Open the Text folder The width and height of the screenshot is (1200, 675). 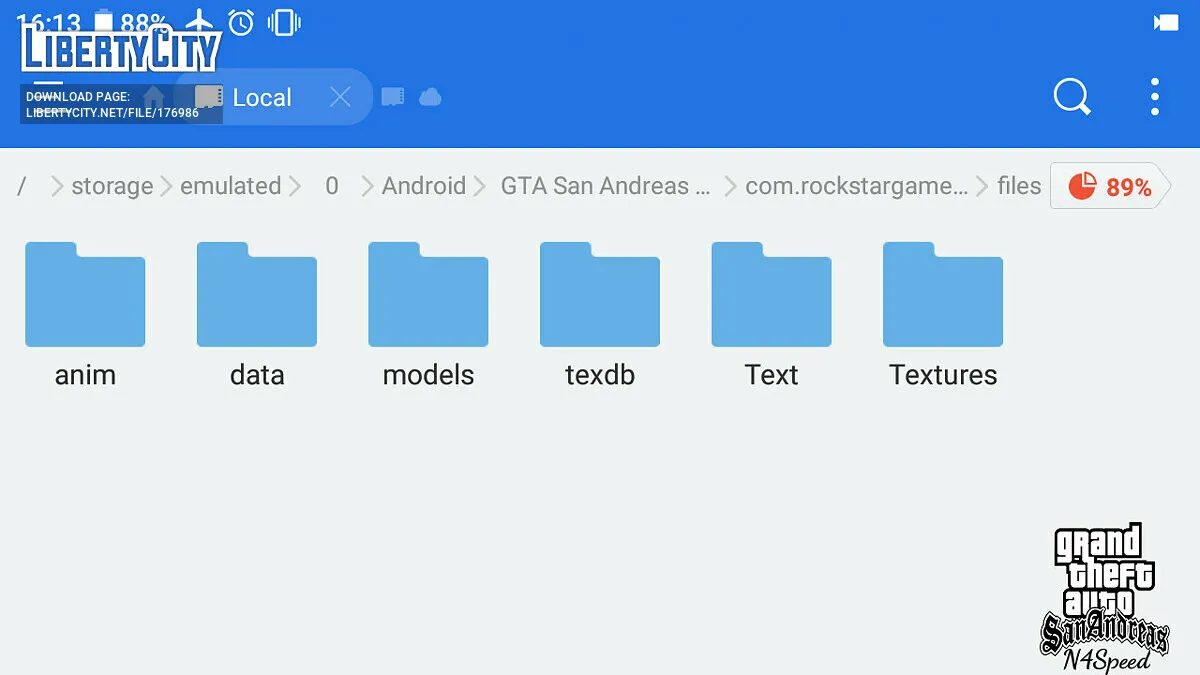pos(771,316)
